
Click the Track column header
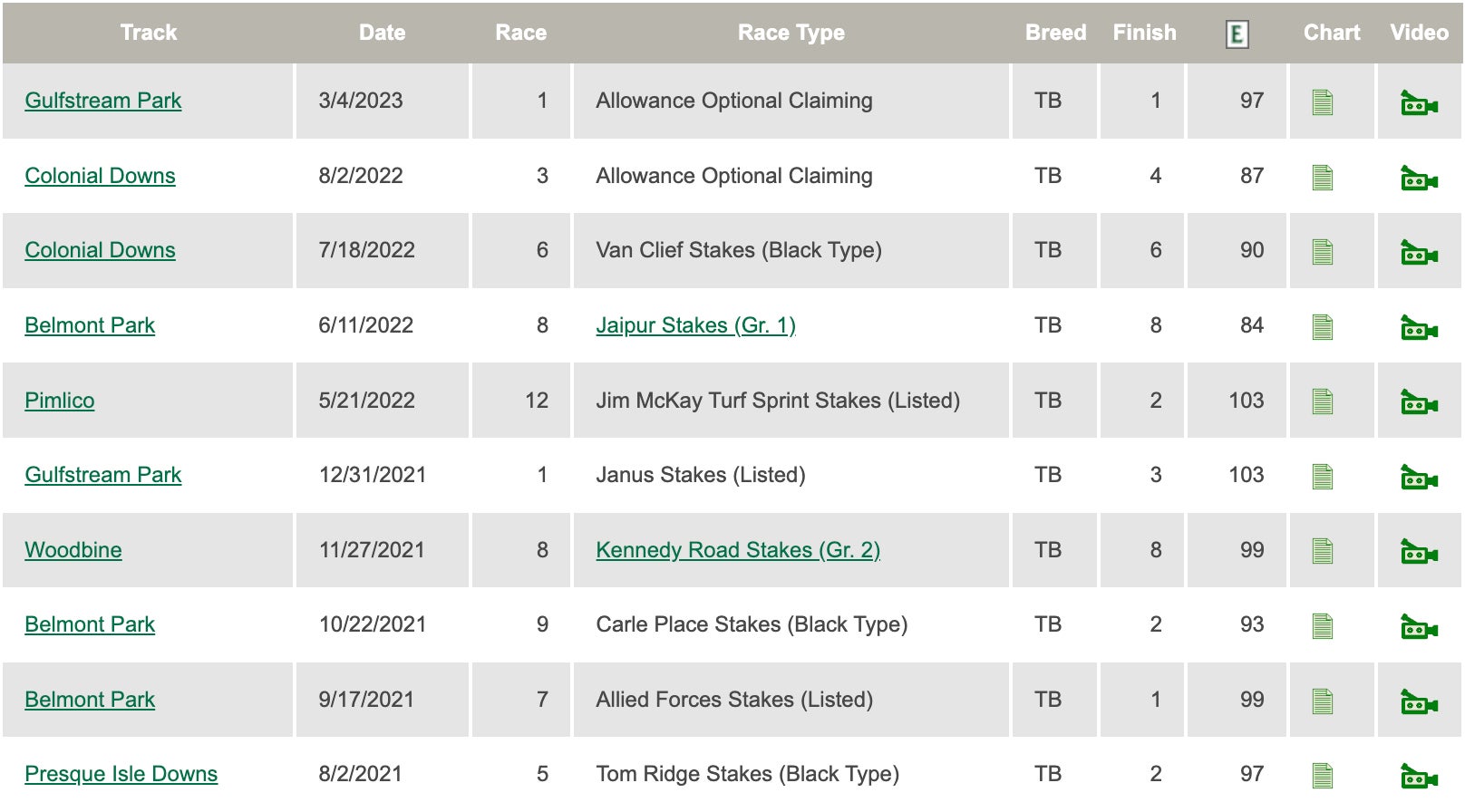(149, 33)
